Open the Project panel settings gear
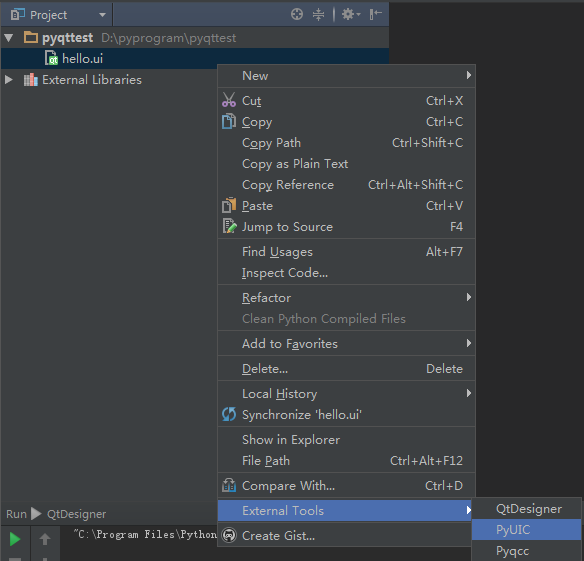Viewport: 584px width, 561px height. [x=351, y=15]
